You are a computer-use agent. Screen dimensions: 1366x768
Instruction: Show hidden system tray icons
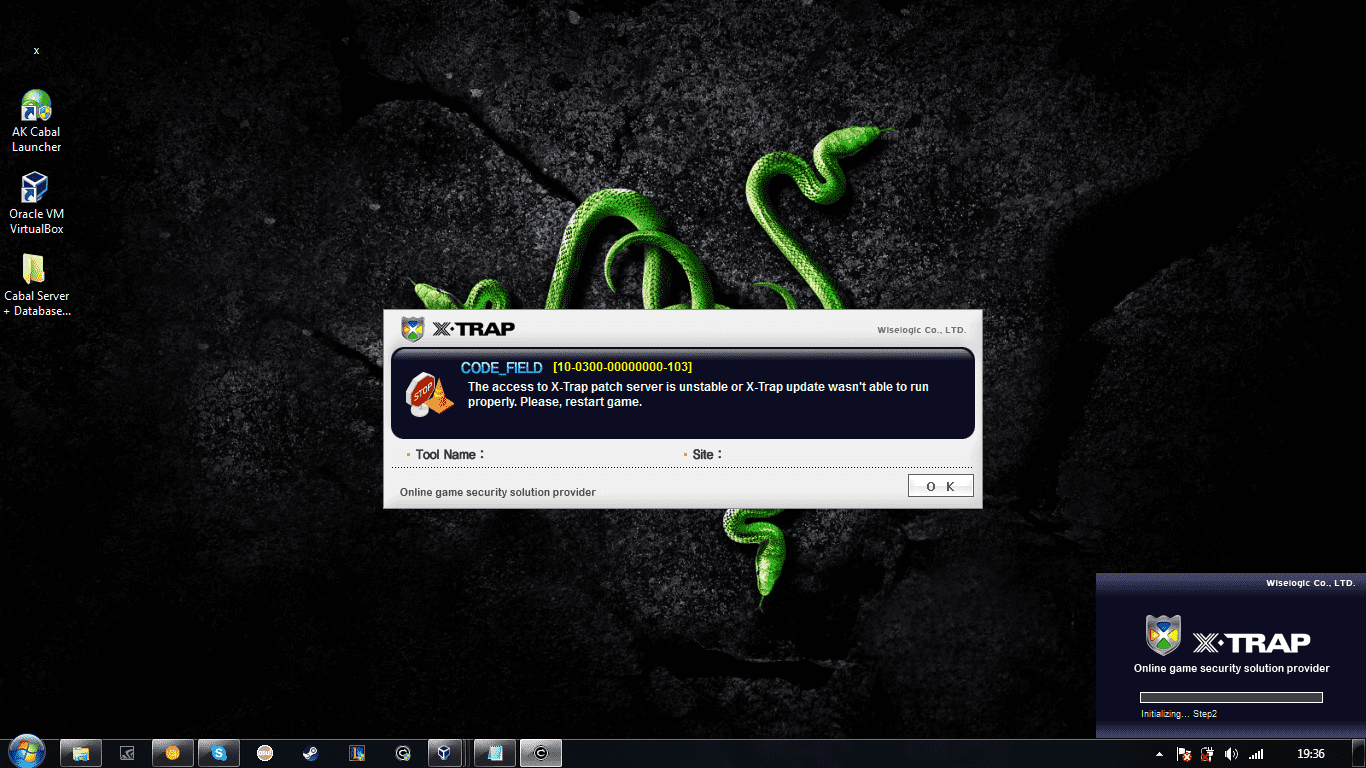tap(1160, 754)
